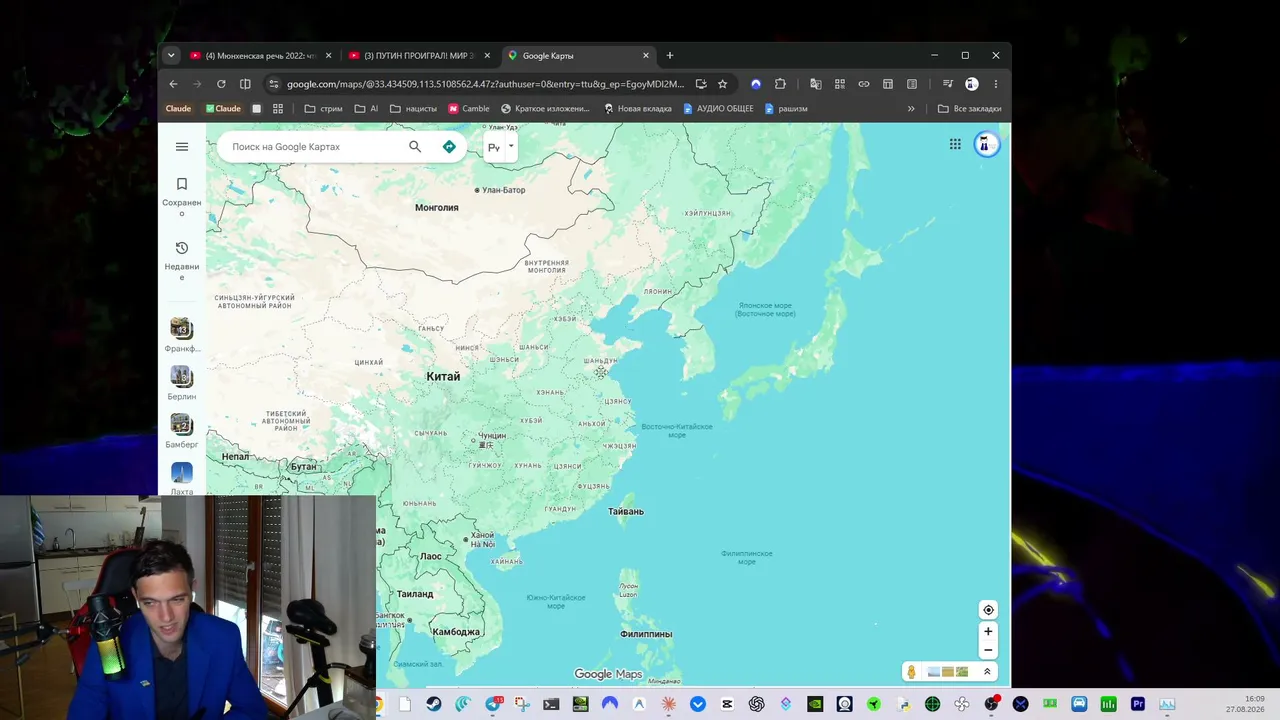
Task: Open the Chrome profile icon in toolbar
Action: click(x=971, y=84)
